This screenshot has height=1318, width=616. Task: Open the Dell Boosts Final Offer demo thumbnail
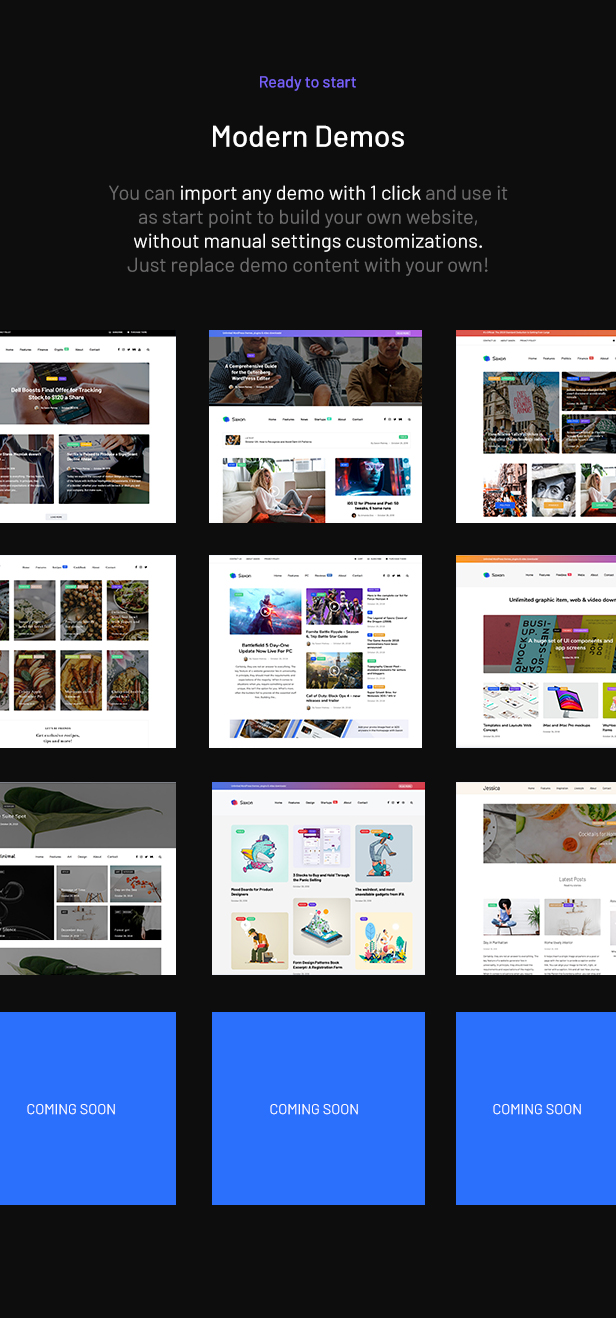coord(88,427)
